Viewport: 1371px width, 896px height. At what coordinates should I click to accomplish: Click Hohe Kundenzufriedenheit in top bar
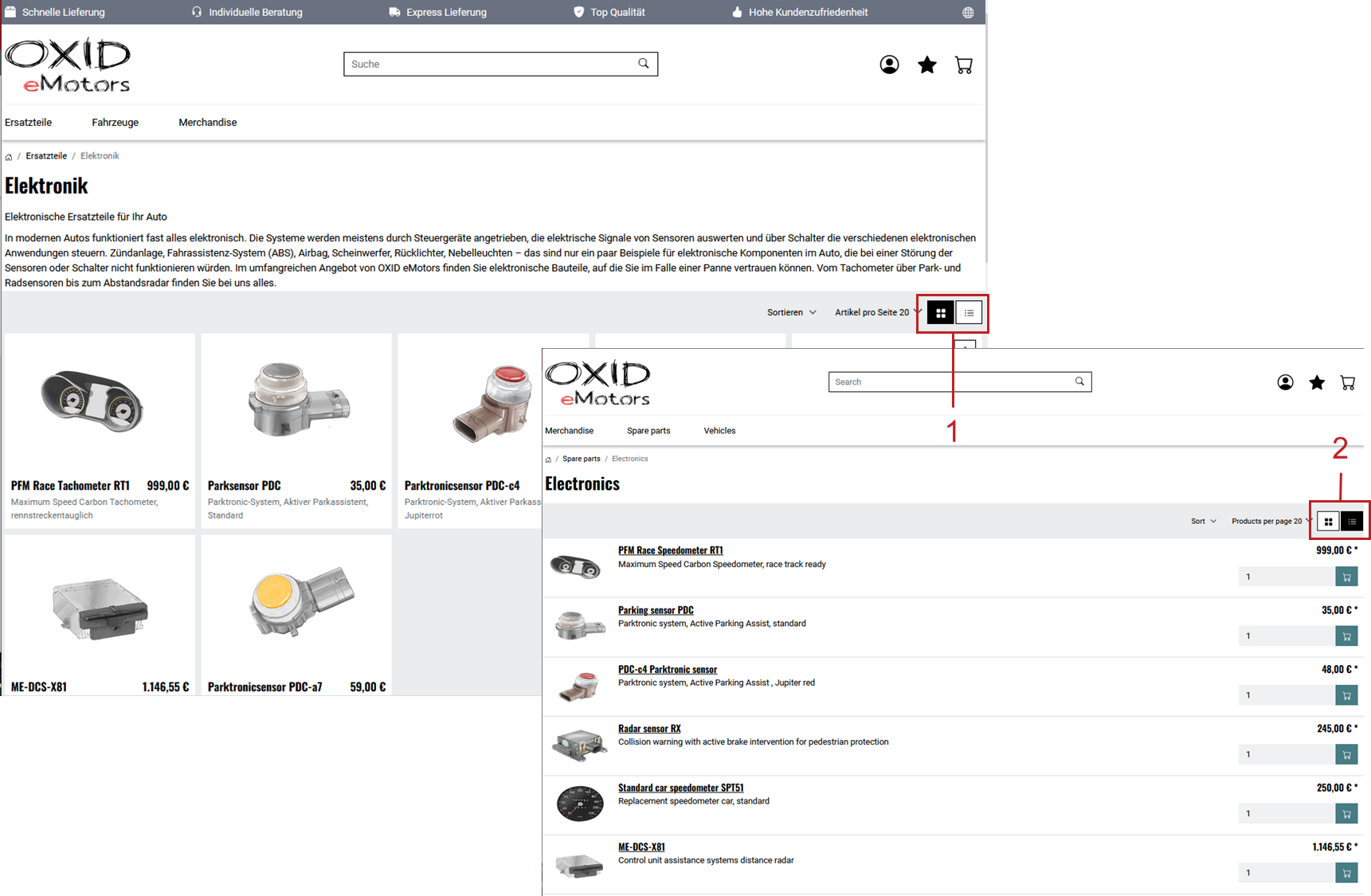pos(800,12)
